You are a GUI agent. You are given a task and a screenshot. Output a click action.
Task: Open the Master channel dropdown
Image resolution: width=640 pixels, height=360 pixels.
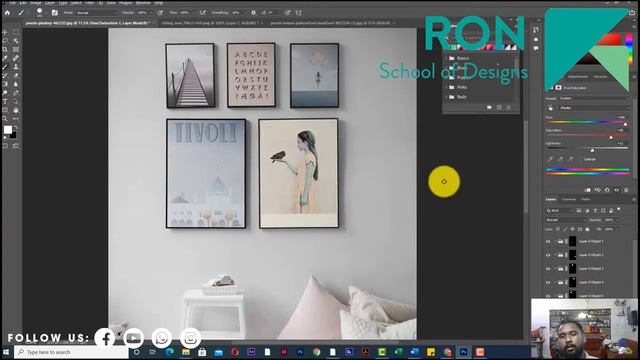pyautogui.click(x=594, y=108)
